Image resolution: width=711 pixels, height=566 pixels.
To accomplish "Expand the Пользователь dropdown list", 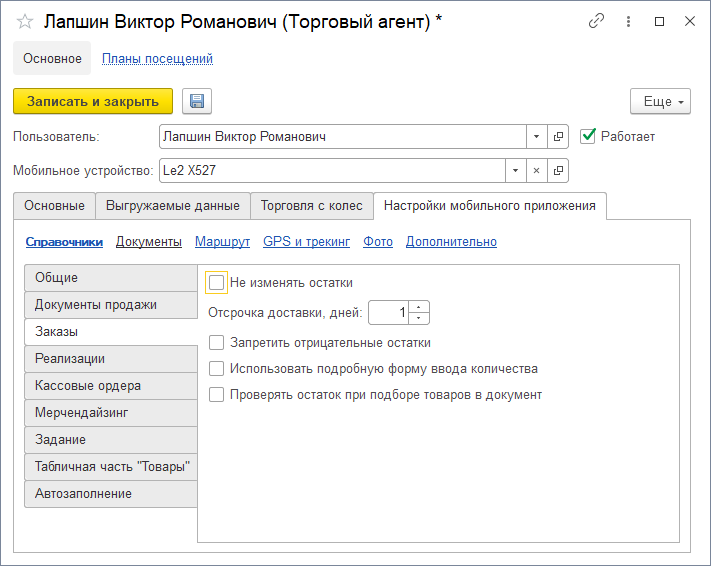I will tap(536, 137).
